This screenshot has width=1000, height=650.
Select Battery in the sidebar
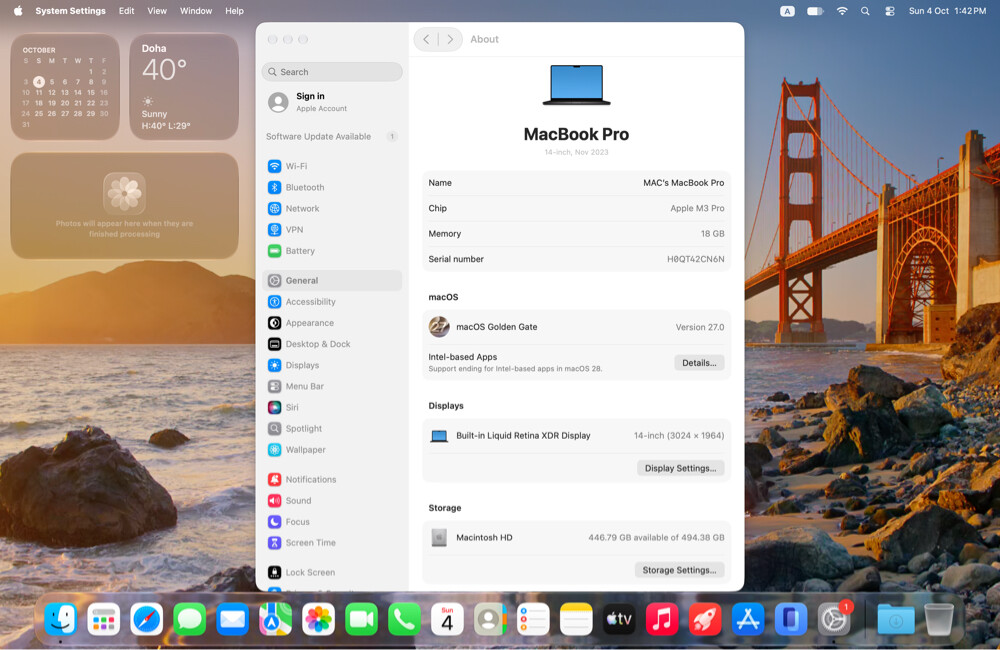pos(332,251)
